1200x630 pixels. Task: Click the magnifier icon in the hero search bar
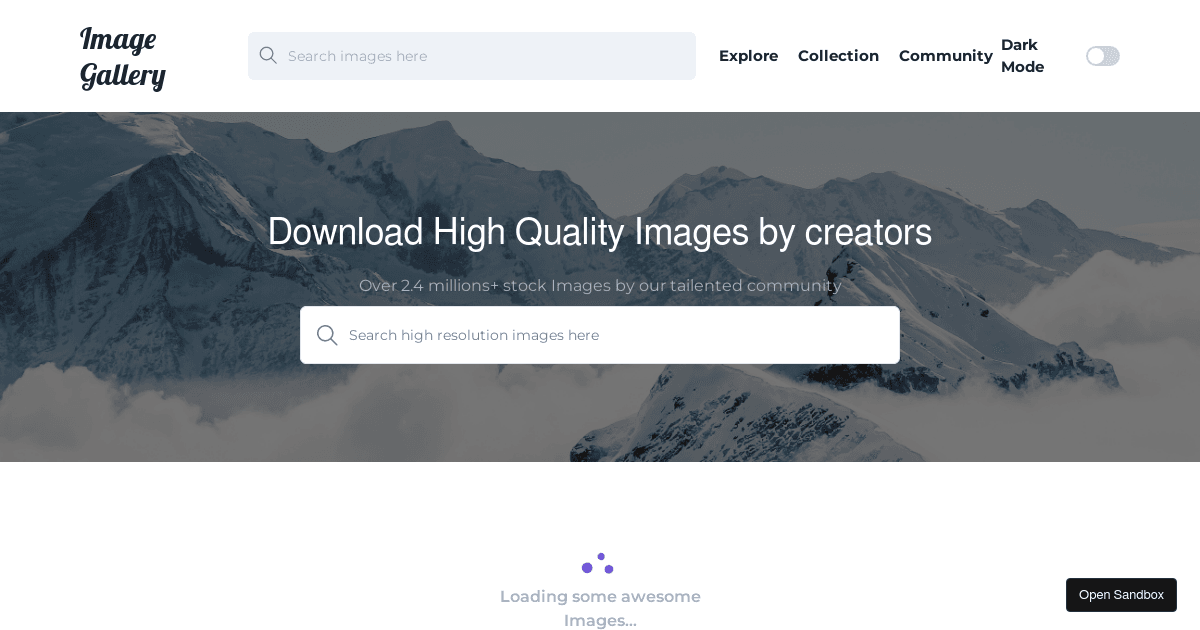point(328,335)
